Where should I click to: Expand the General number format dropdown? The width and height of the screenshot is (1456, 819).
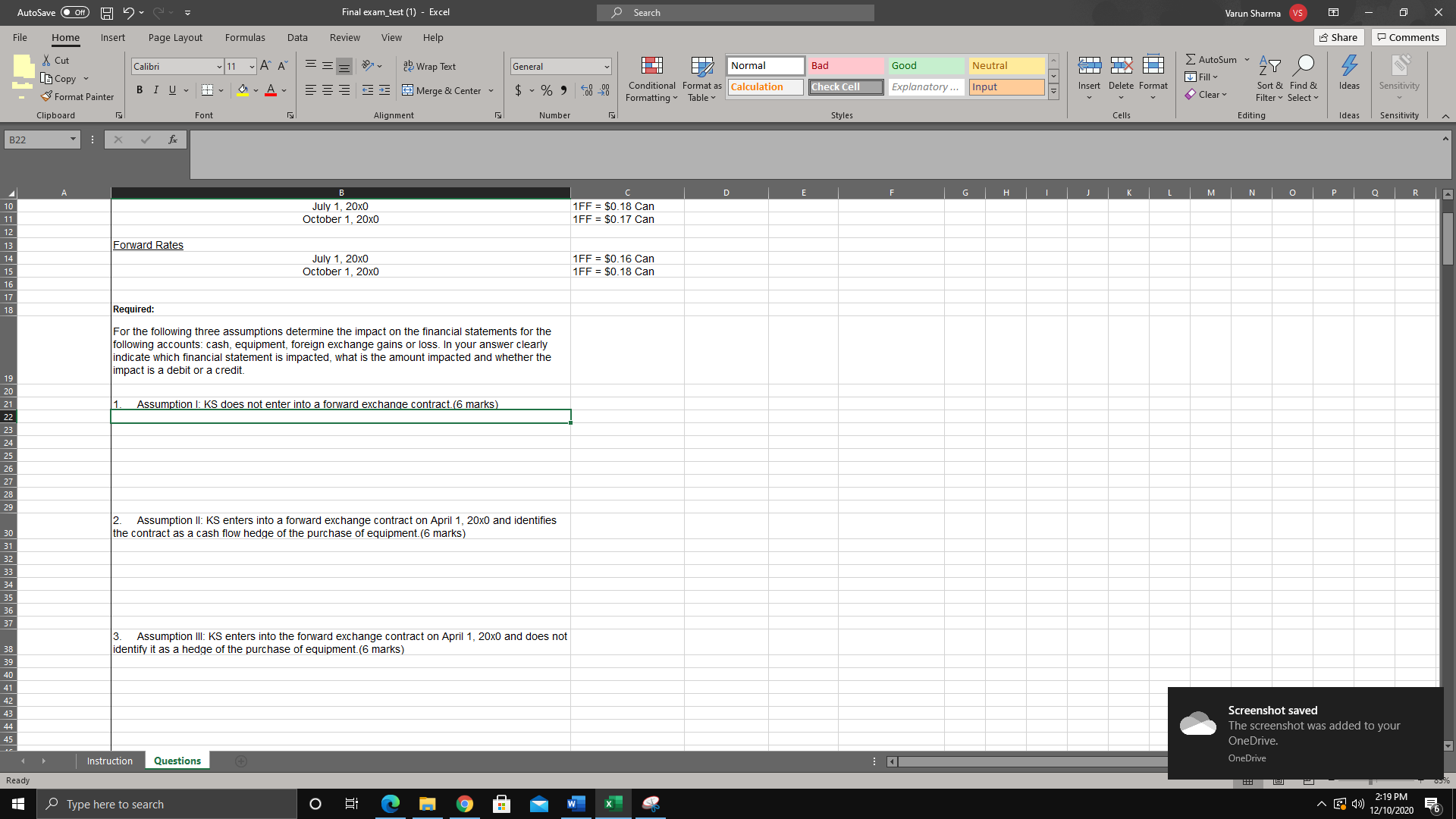pyautogui.click(x=607, y=67)
